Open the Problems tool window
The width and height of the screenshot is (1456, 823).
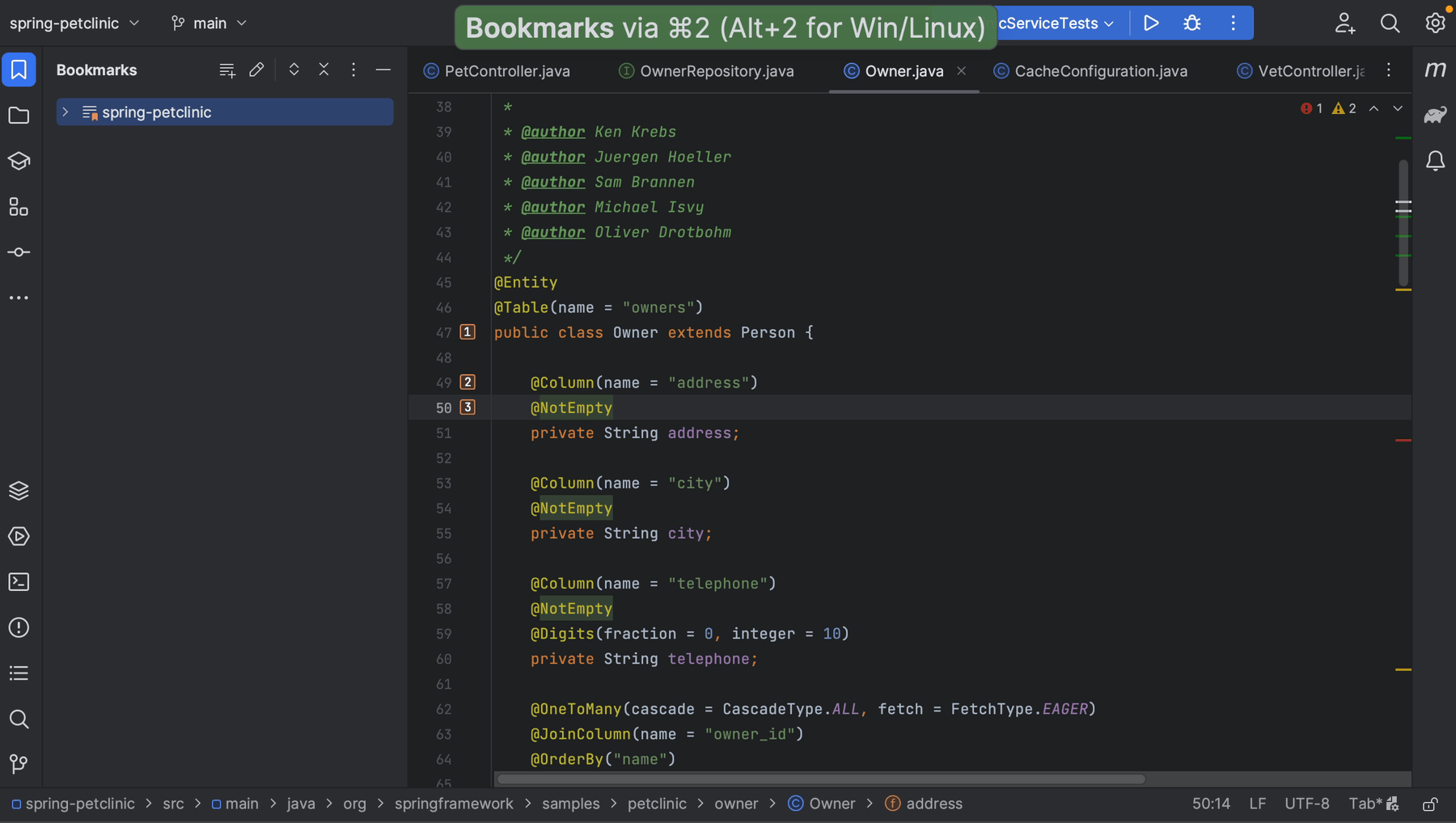[19, 627]
